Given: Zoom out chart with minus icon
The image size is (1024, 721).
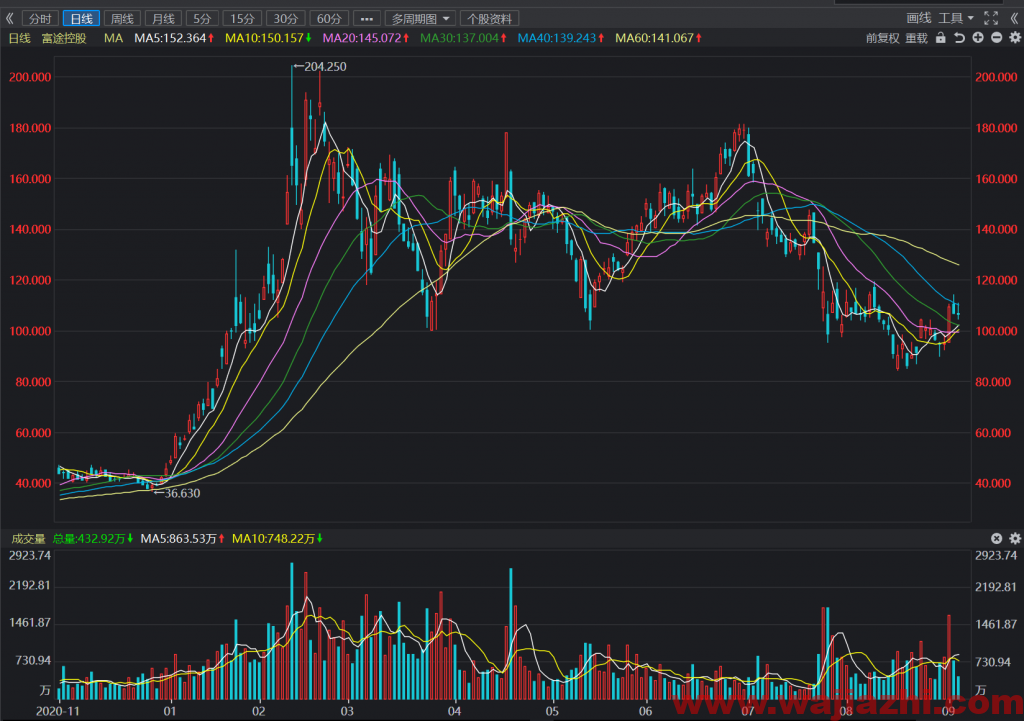Looking at the screenshot, I should (x=997, y=38).
